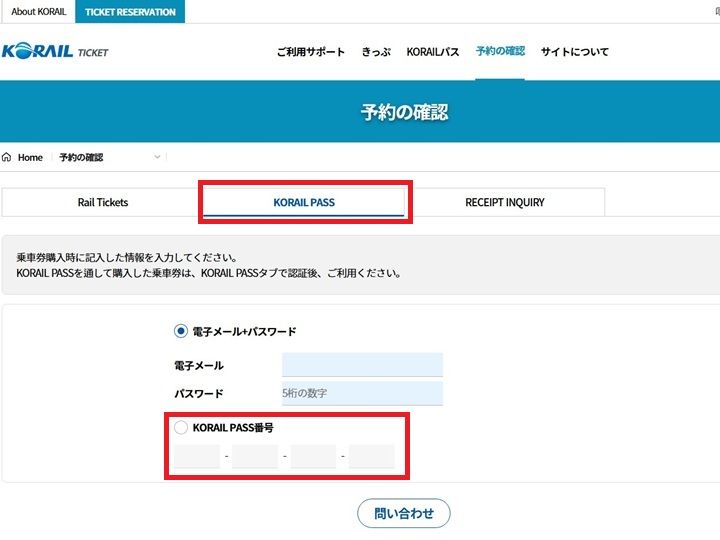Focus the fourth KORAIL PASS number box
Screen dimensions: 720x540
click(371, 456)
